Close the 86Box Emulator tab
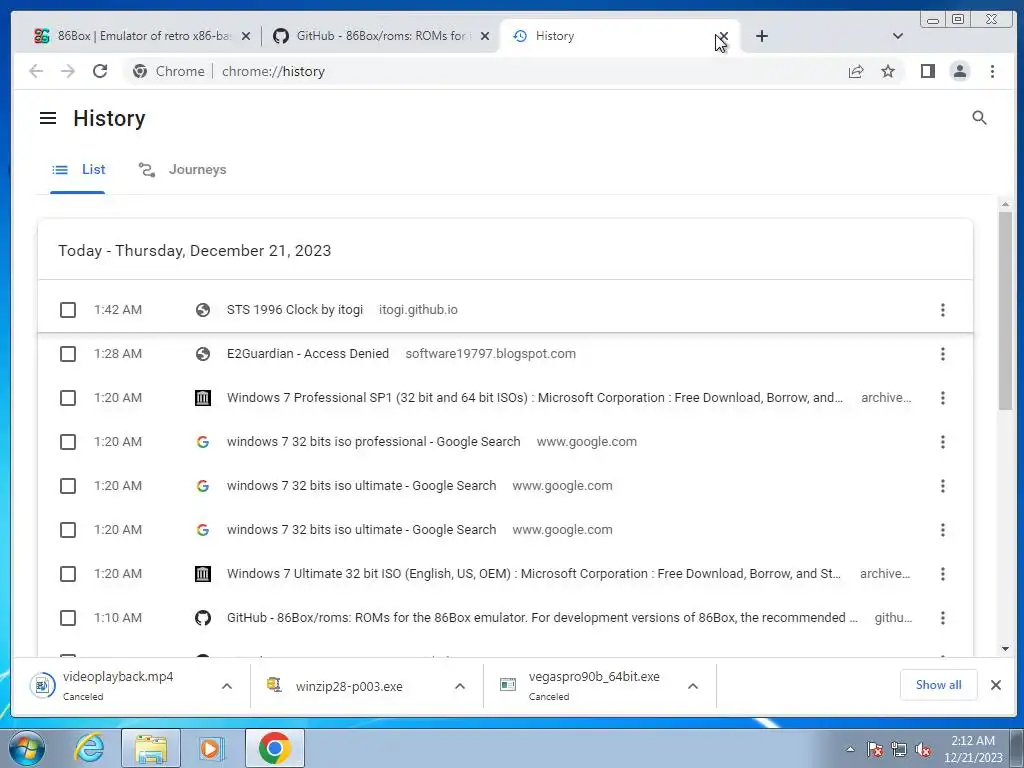The width and height of the screenshot is (1024, 768). tap(246, 37)
